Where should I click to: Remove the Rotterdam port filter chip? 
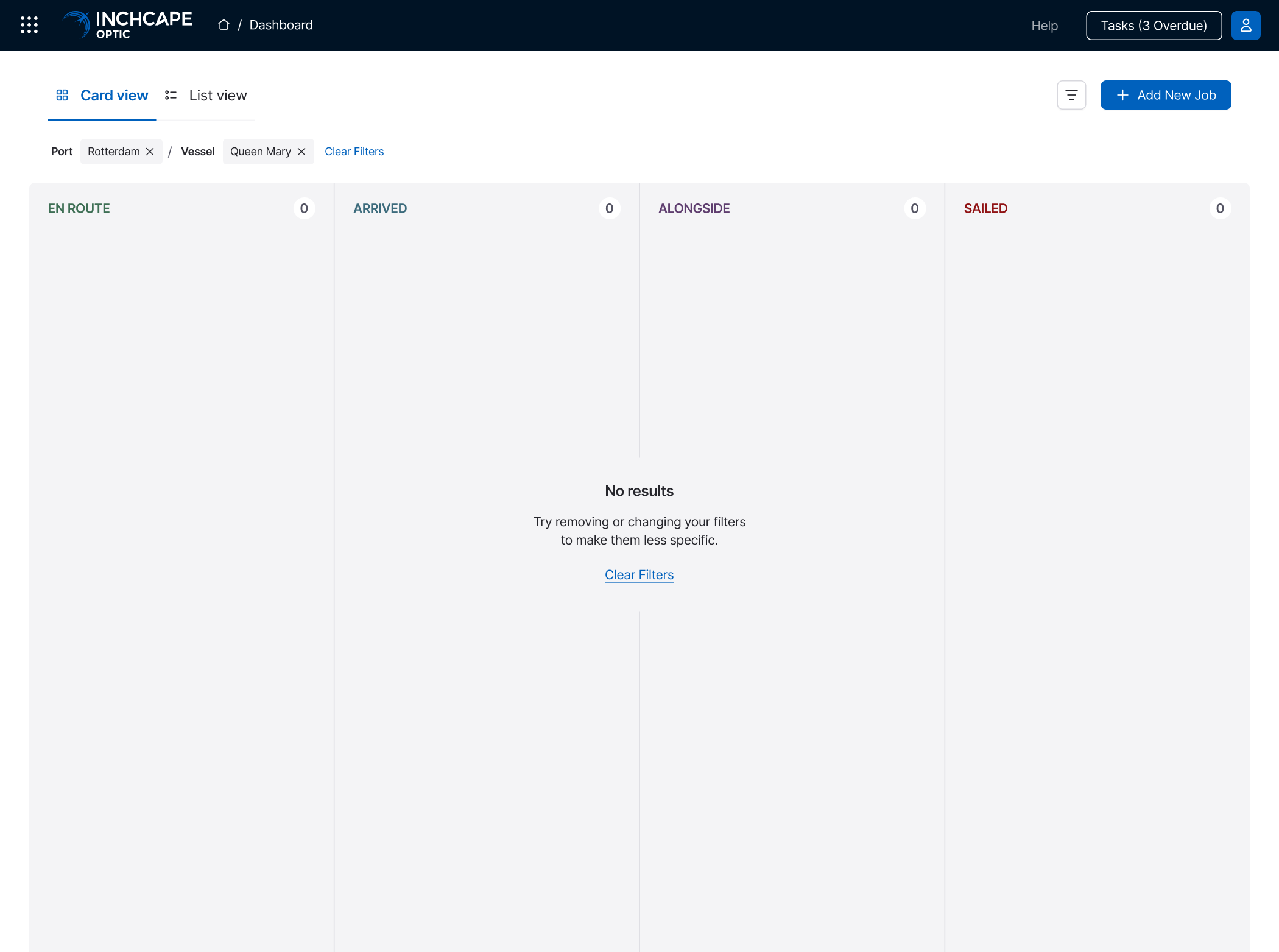pyautogui.click(x=150, y=152)
